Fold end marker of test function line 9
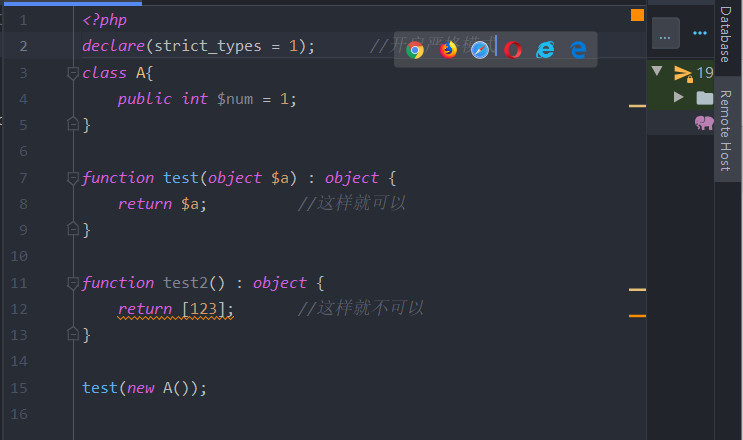 click(73, 229)
